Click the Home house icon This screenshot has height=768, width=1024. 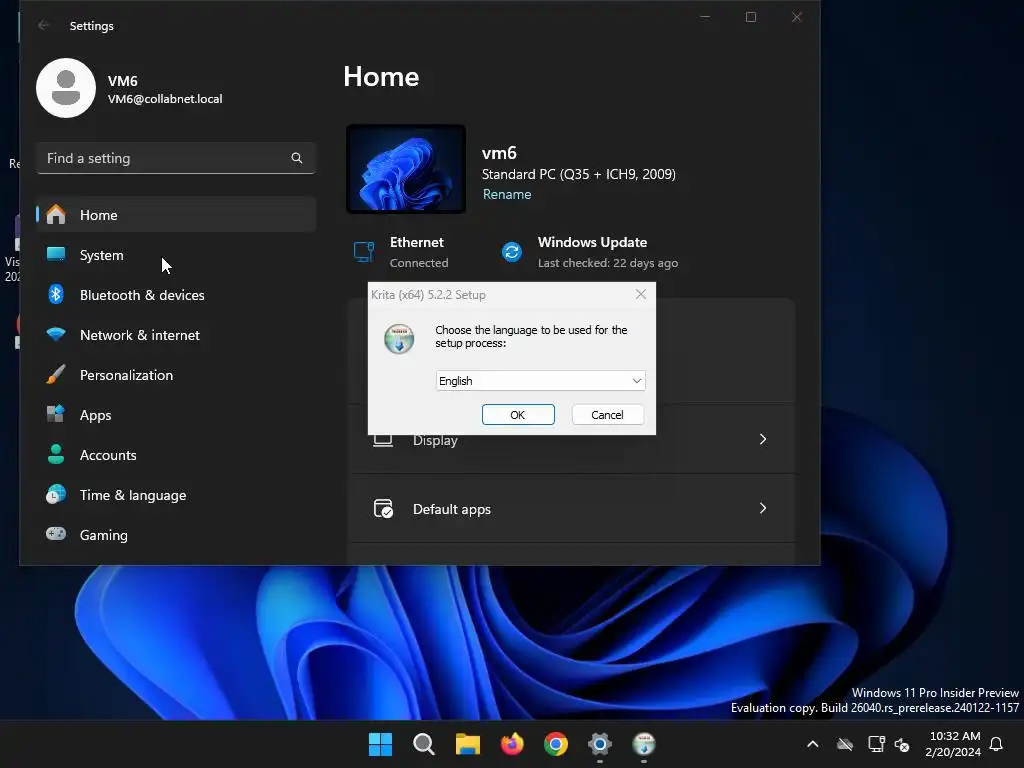point(56,214)
